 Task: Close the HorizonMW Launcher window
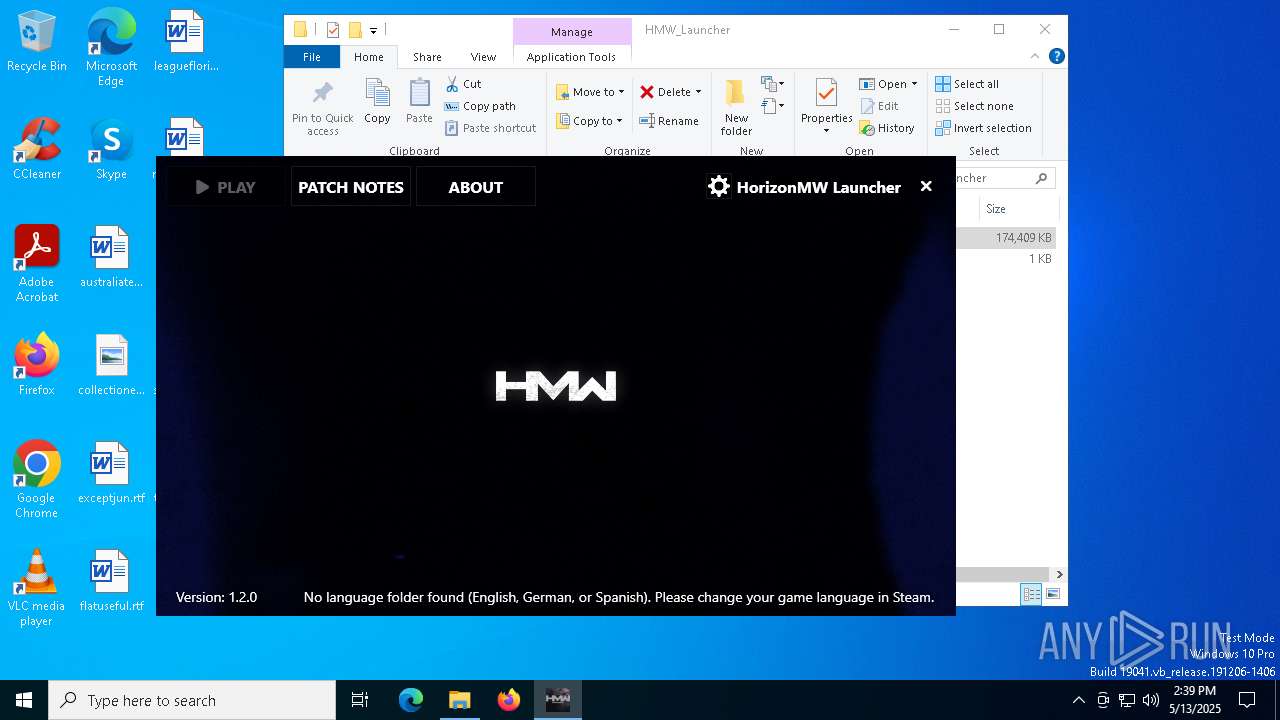pos(926,186)
